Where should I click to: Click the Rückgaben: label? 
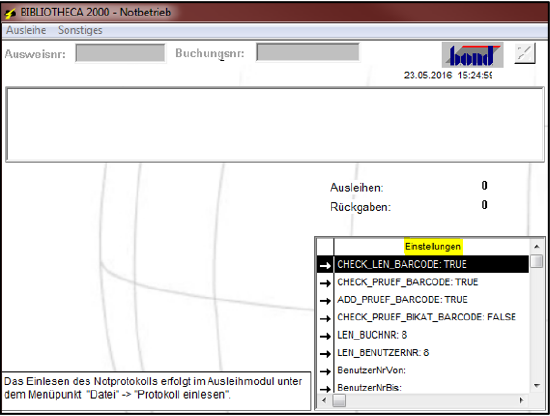coord(360,207)
